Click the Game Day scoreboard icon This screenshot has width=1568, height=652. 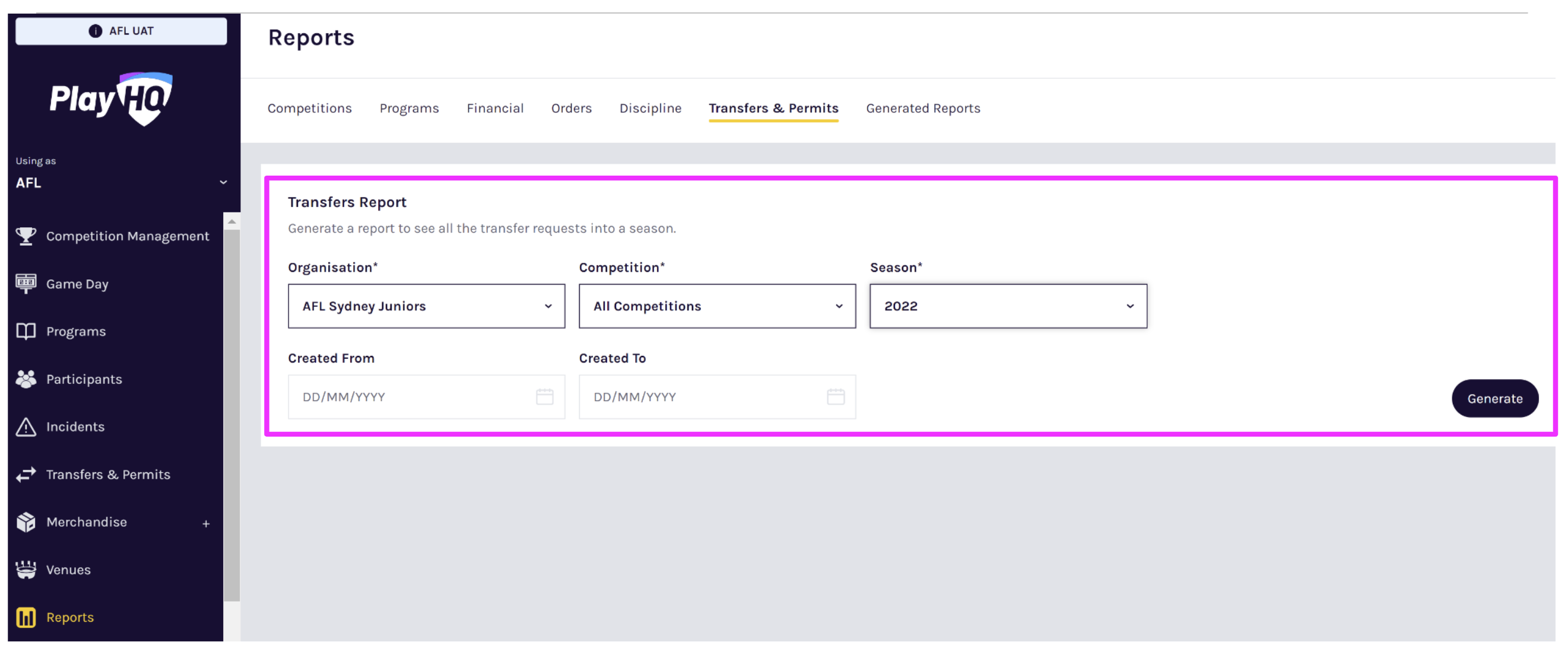26,284
